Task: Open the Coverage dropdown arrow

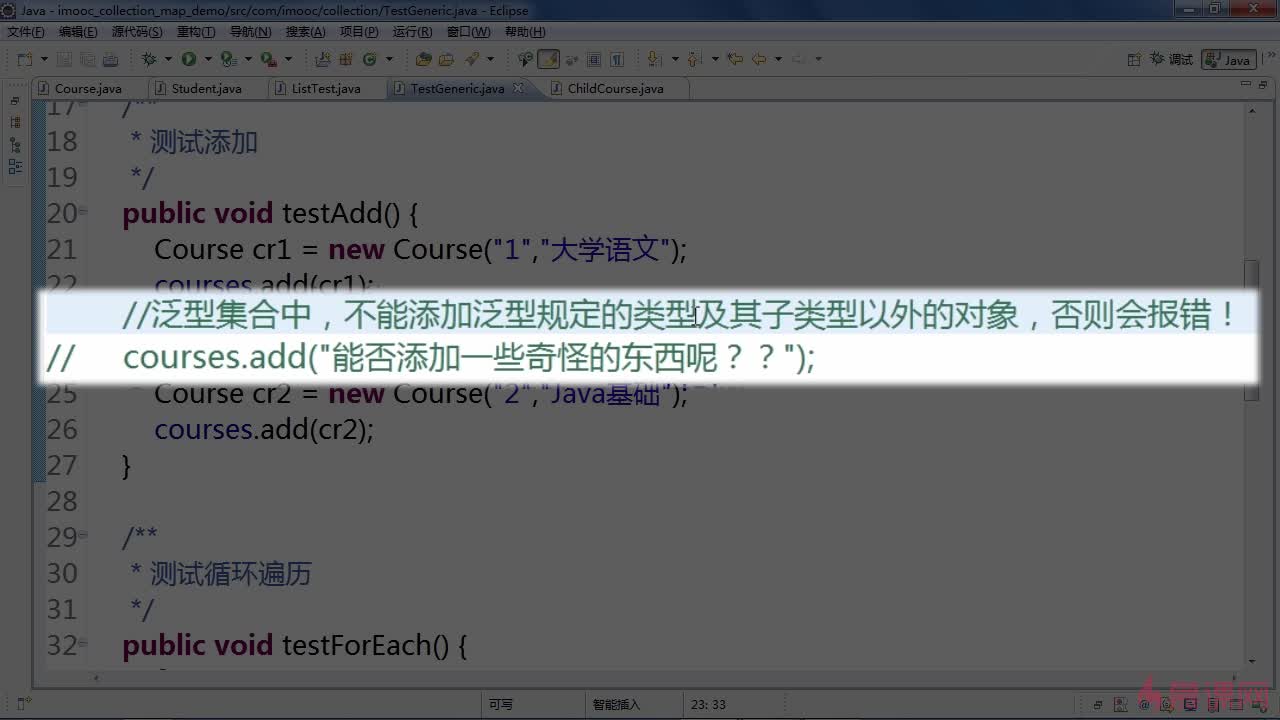Action: (248, 59)
